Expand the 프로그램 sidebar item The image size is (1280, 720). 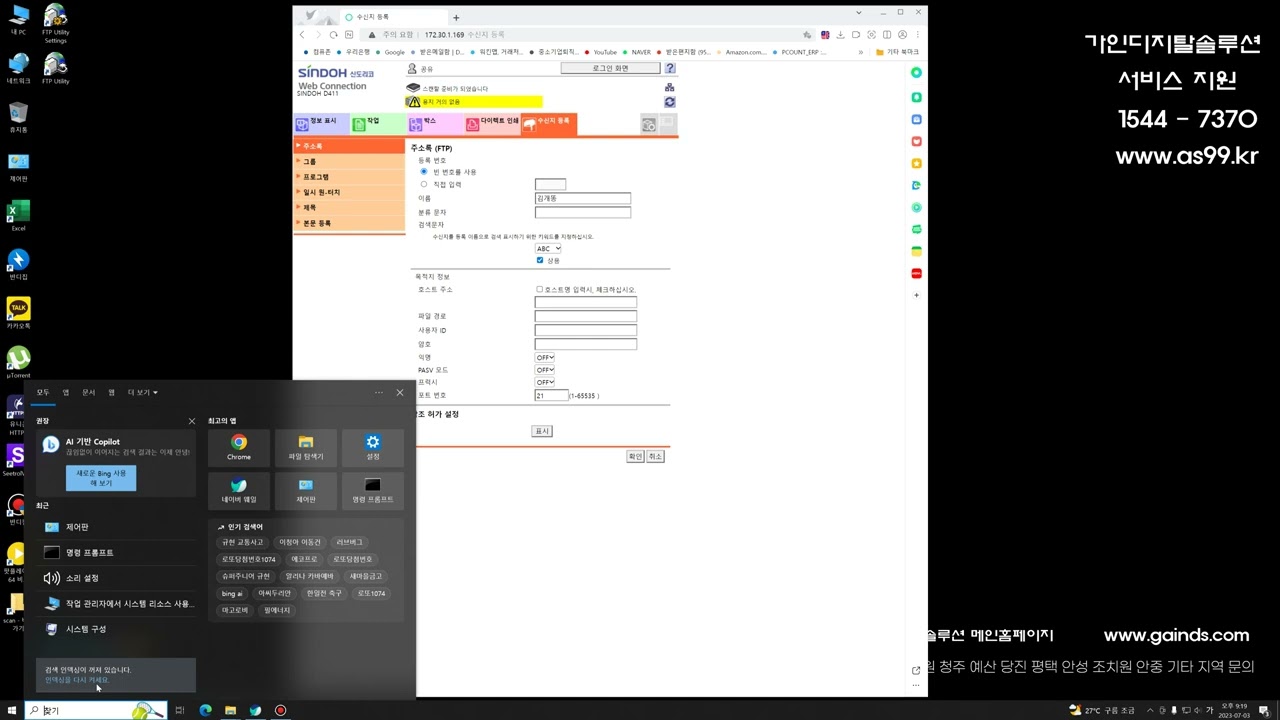tap(349, 177)
